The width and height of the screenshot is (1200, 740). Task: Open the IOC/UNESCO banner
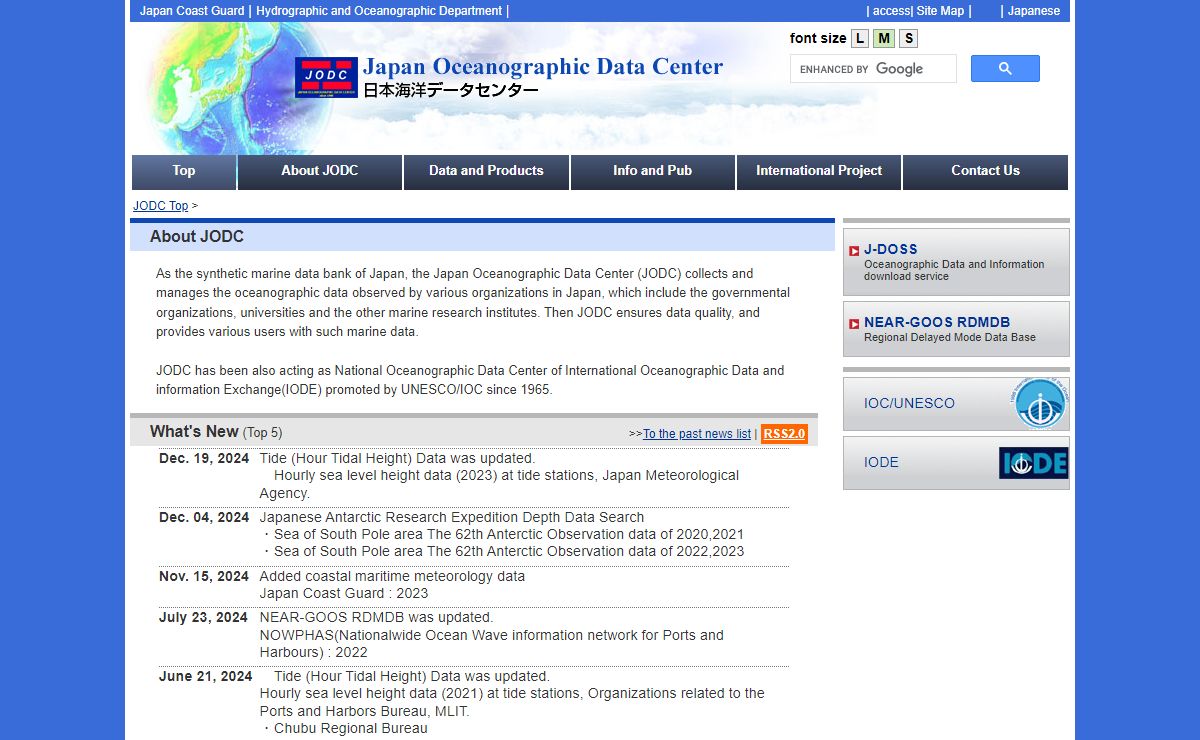(x=956, y=404)
